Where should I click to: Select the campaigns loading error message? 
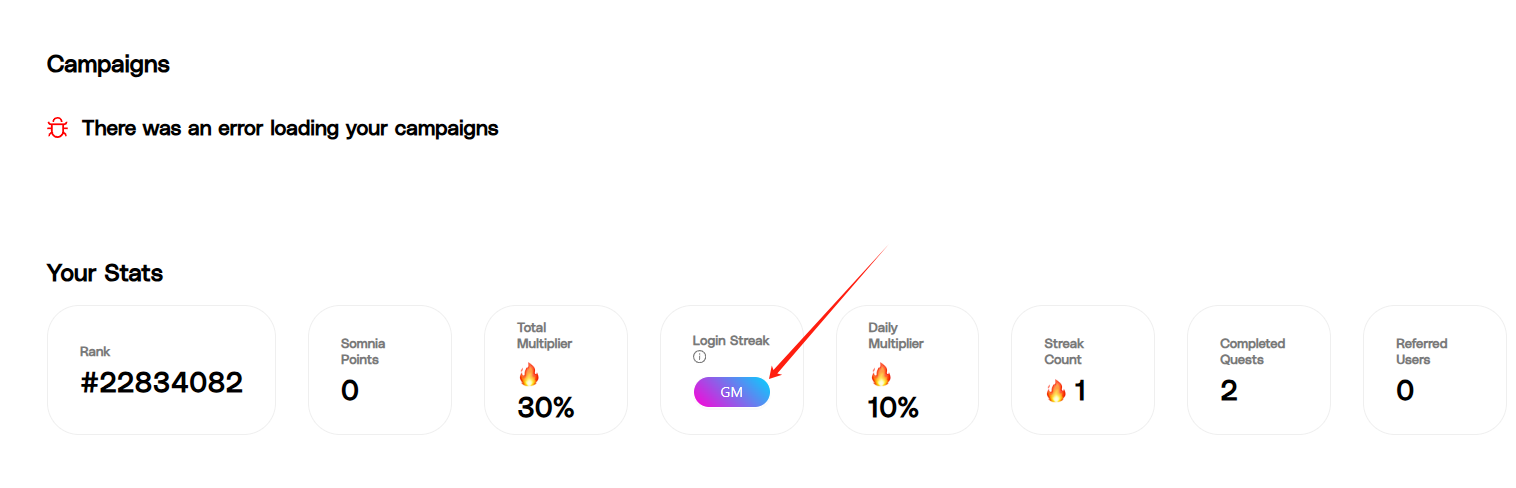pyautogui.click(x=290, y=128)
